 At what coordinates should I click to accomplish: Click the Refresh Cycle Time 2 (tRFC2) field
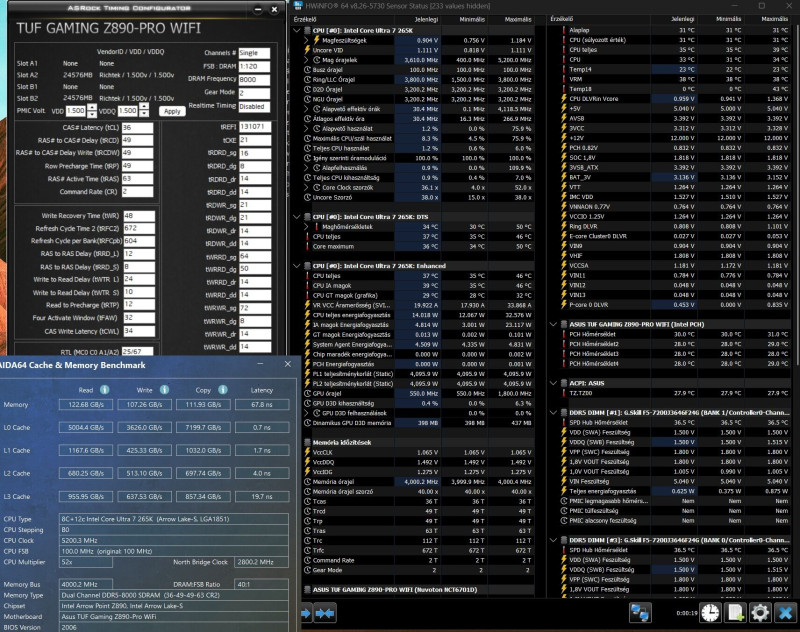click(x=139, y=229)
